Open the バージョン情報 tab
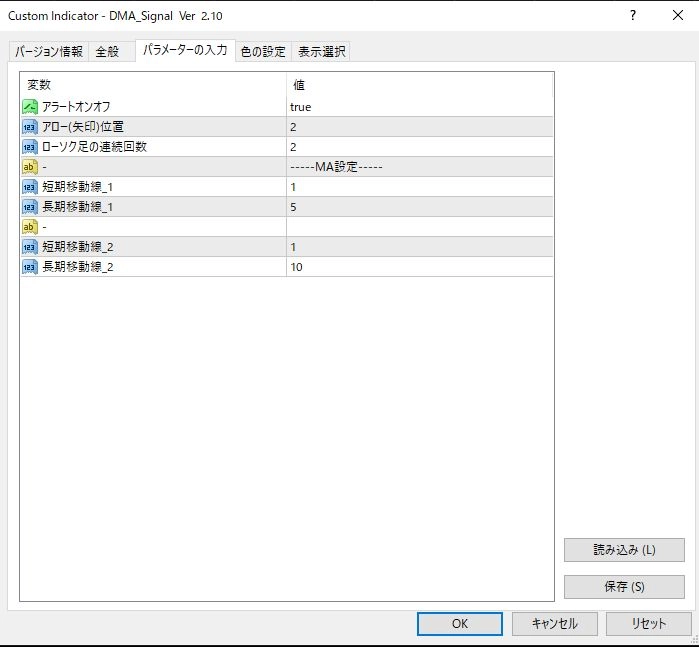 tap(49, 51)
